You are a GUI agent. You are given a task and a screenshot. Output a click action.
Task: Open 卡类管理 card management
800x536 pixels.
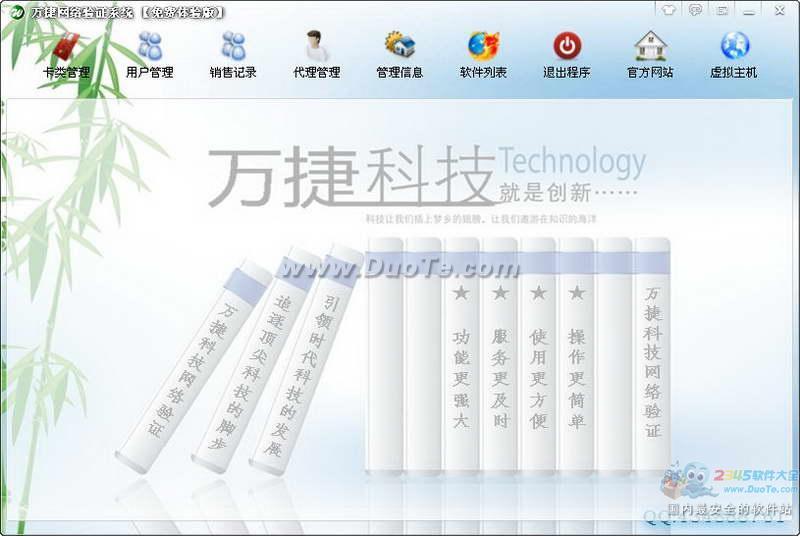click(x=66, y=55)
